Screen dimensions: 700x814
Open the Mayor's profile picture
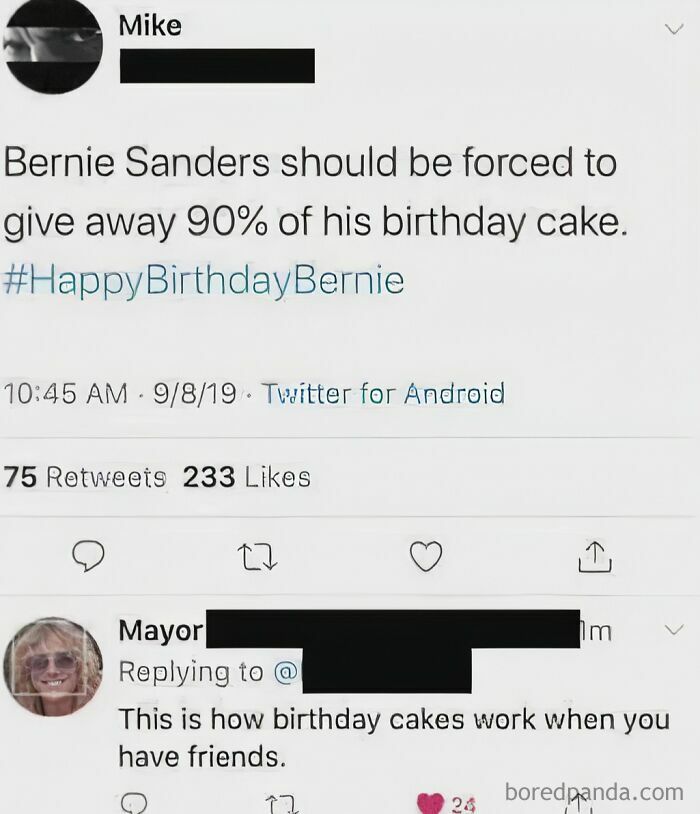pos(53,666)
